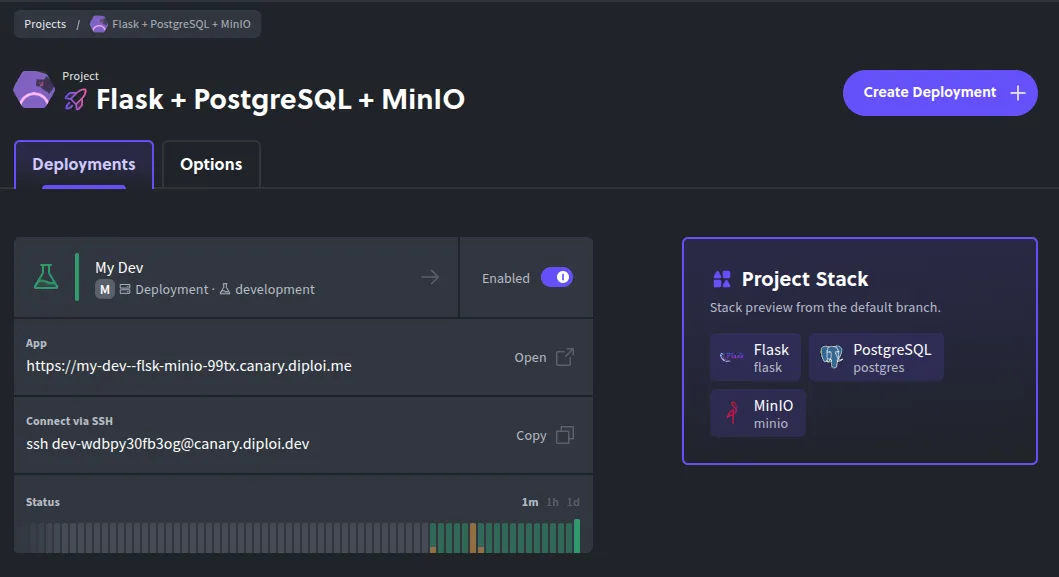Click the rocket icon beside the project title
1059x577 pixels.
click(76, 99)
